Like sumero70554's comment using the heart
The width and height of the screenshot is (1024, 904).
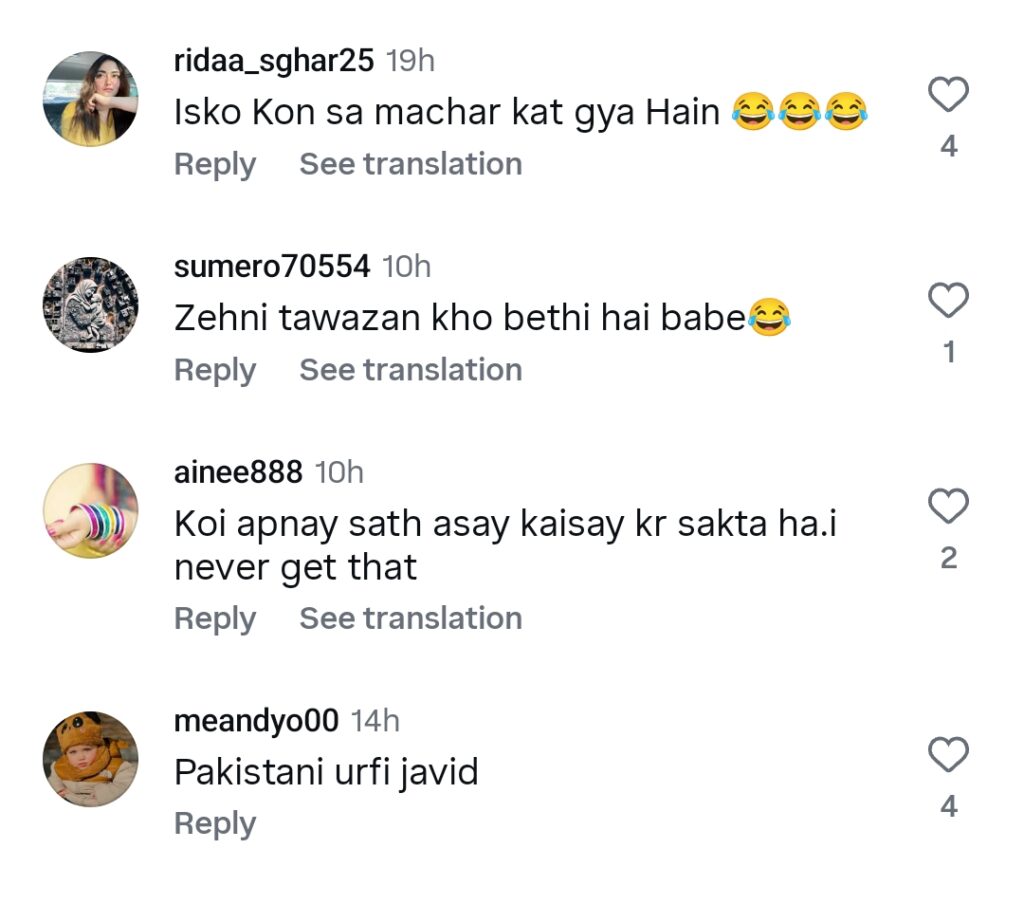click(948, 298)
